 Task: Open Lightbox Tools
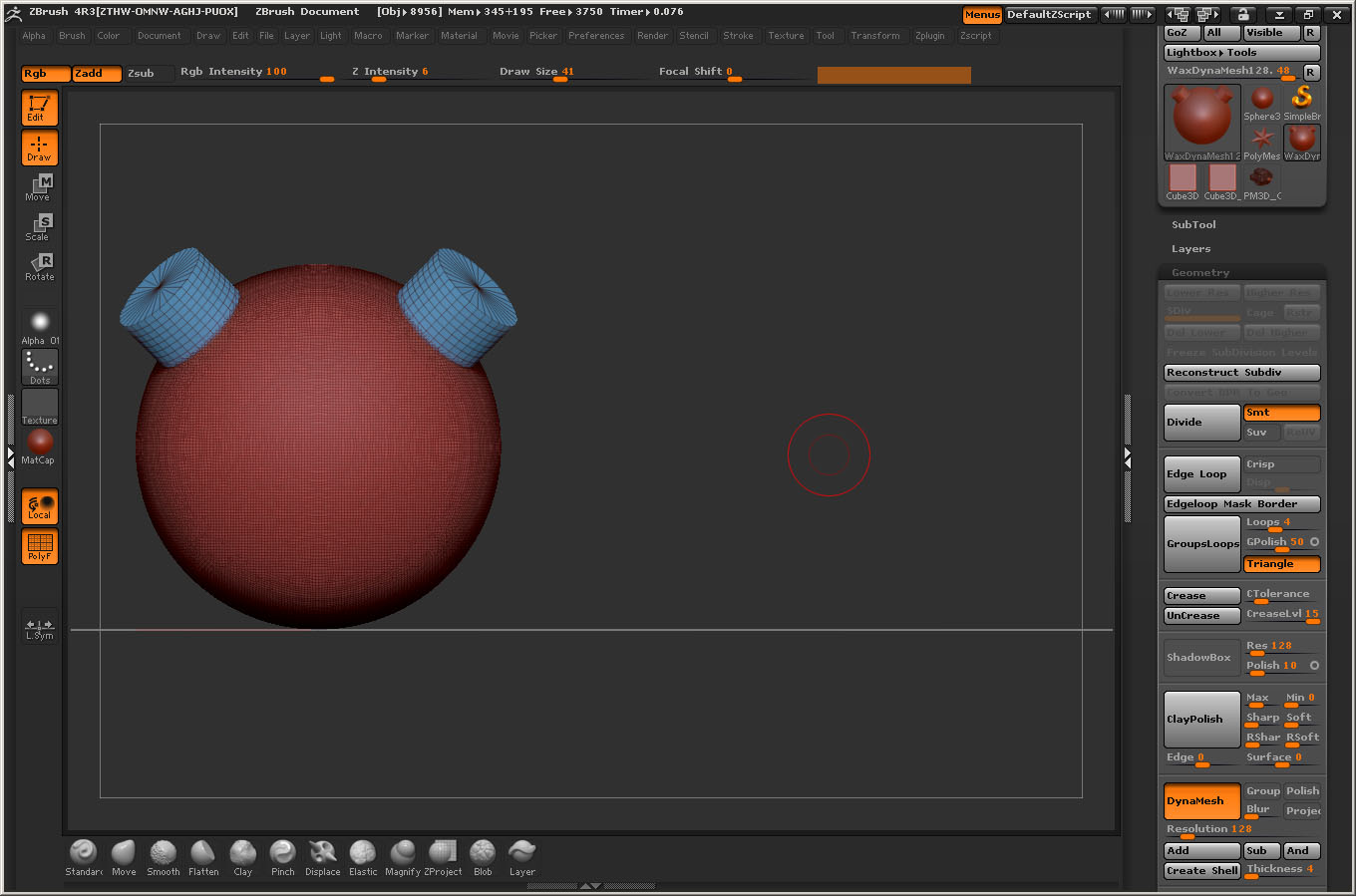1242,53
